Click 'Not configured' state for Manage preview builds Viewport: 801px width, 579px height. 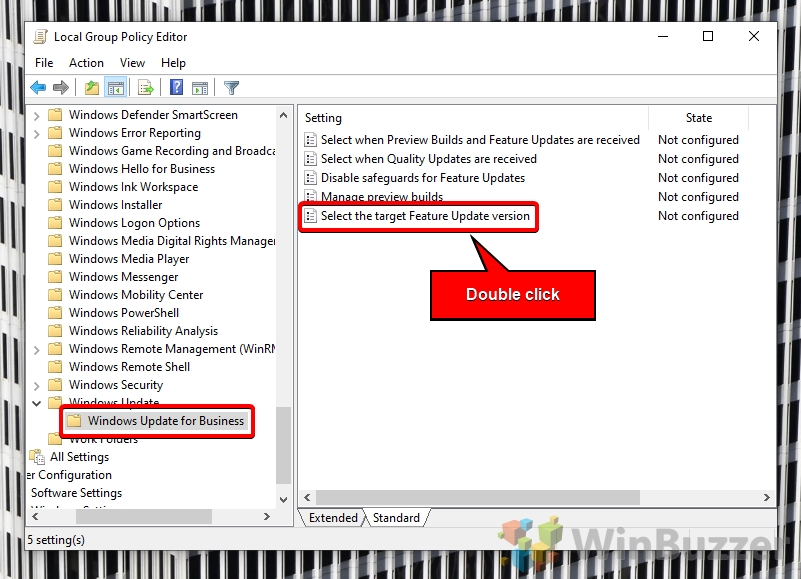coord(698,197)
